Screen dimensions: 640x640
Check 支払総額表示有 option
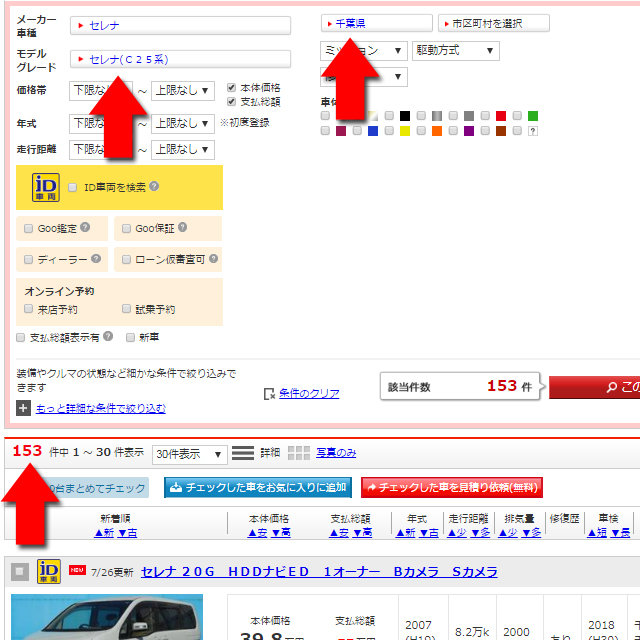[x=20, y=337]
